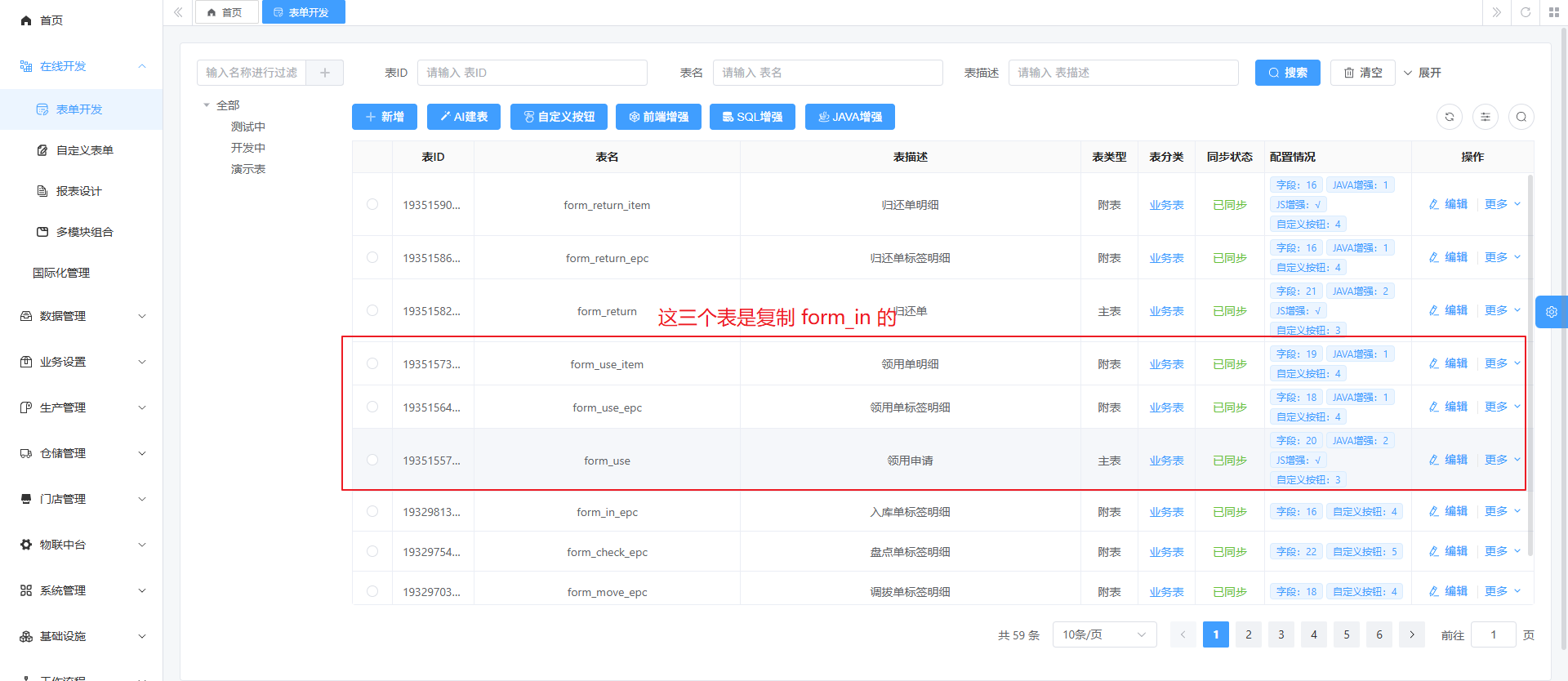
Task: Click the SQL增强 button
Action: point(752,117)
